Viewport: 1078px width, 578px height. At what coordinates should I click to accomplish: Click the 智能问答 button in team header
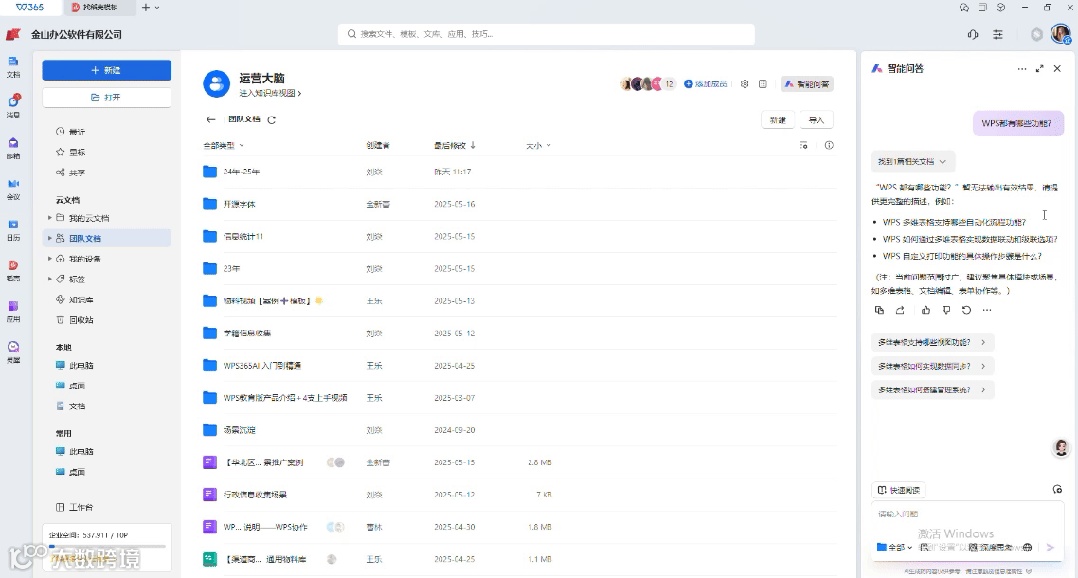coord(807,84)
